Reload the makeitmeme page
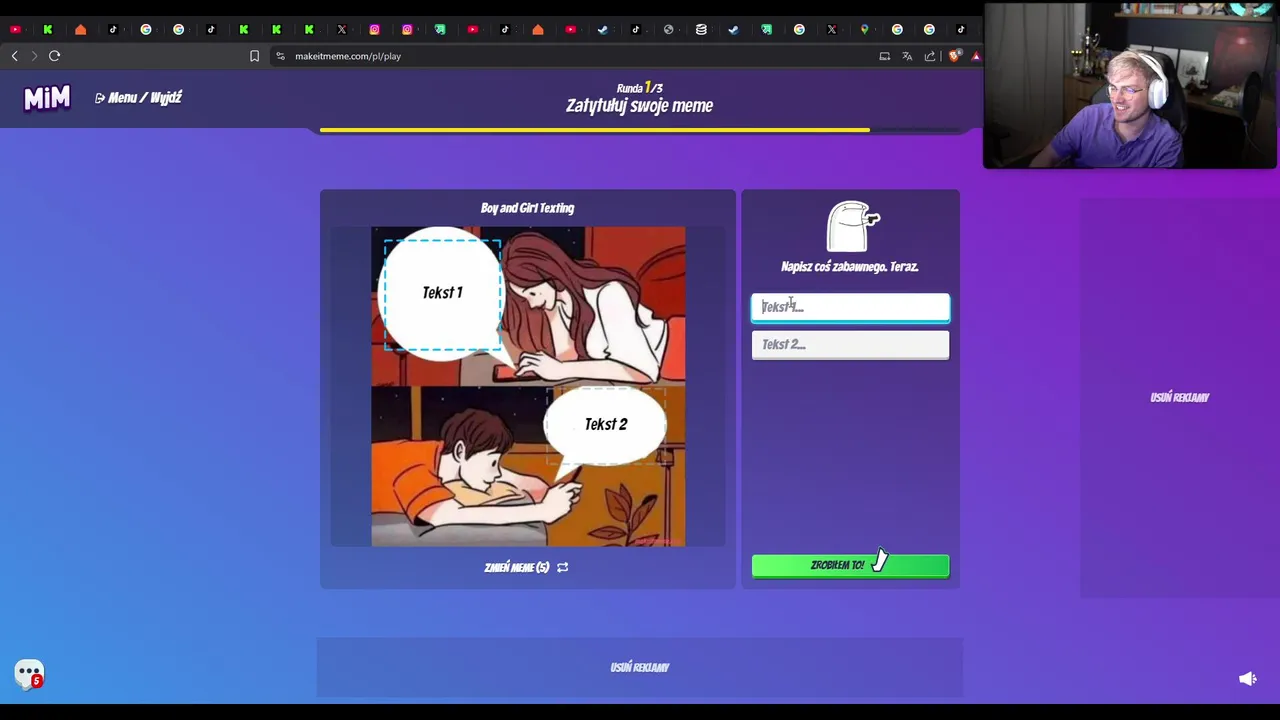Image resolution: width=1280 pixels, height=720 pixels. (x=55, y=56)
